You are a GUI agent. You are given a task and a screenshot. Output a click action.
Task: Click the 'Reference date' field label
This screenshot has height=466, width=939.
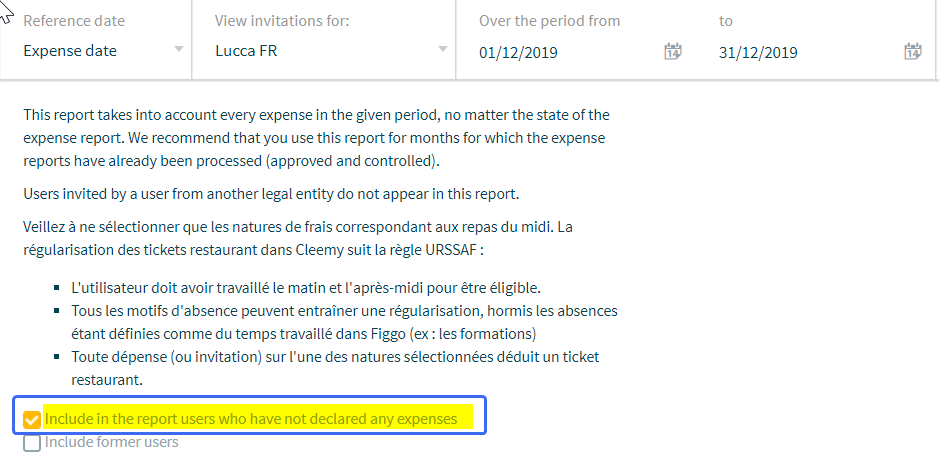click(x=74, y=21)
